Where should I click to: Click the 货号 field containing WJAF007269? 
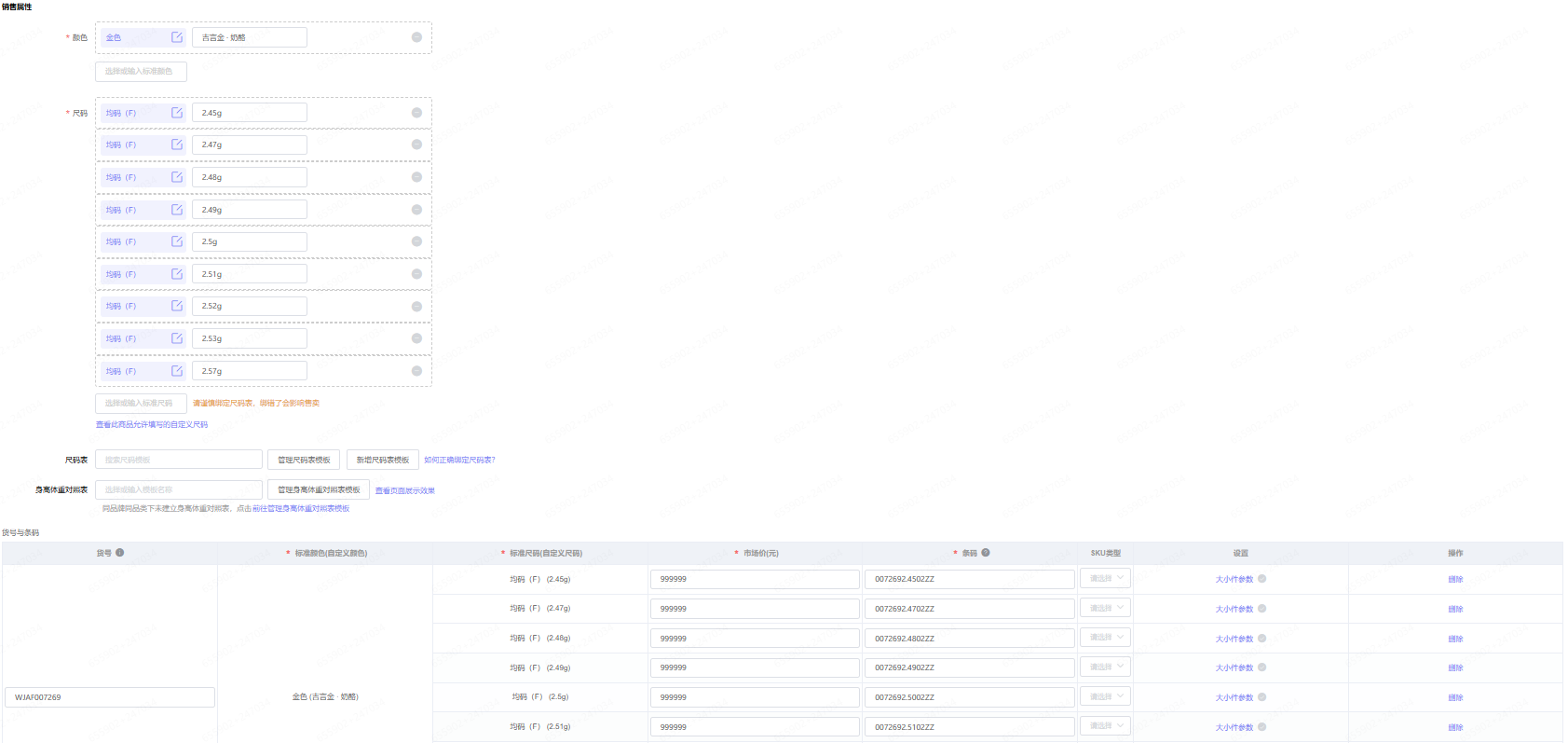(x=110, y=697)
